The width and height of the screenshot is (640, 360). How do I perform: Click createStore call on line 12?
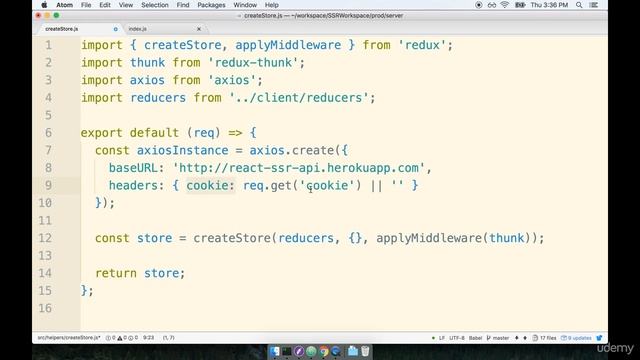[232, 238]
